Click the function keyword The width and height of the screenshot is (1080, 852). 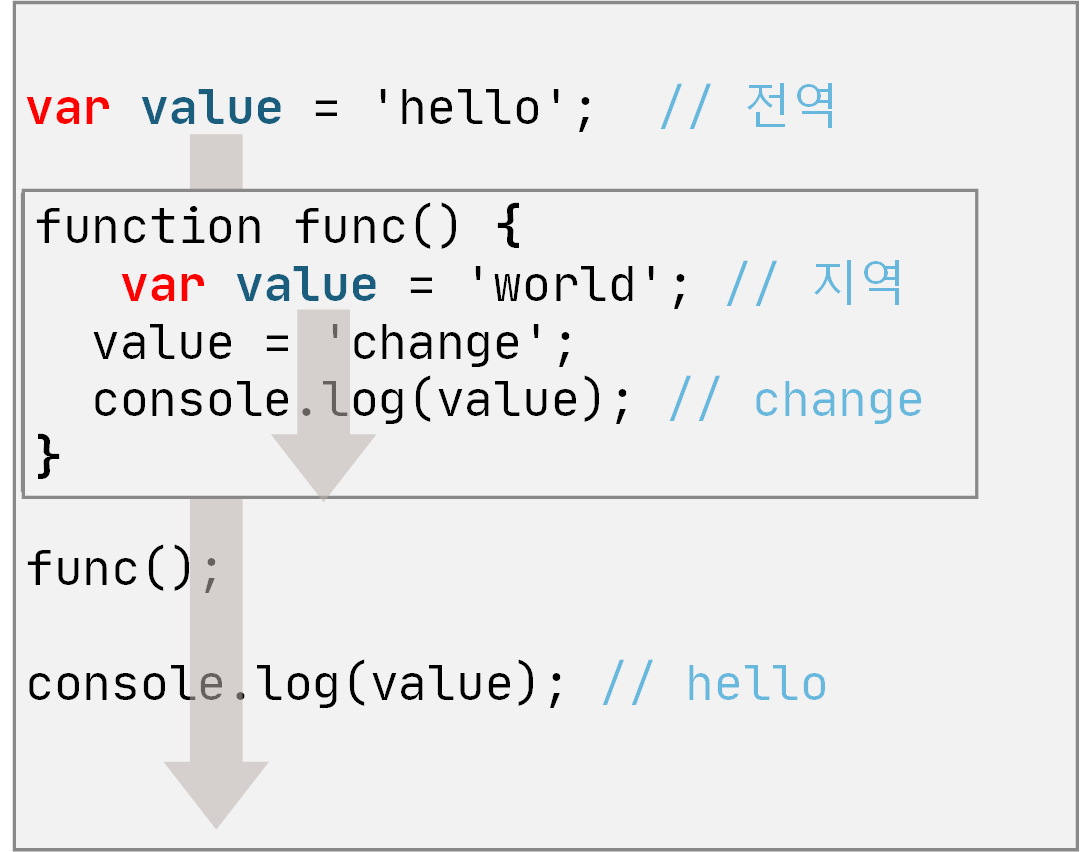click(x=149, y=227)
